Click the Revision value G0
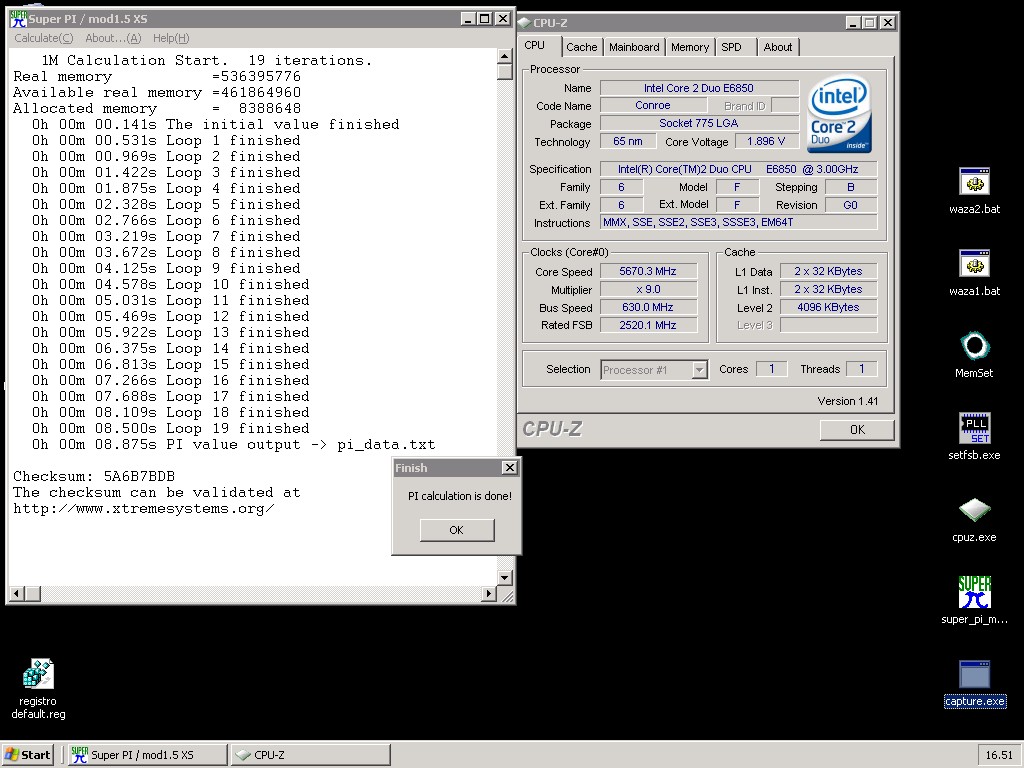The height and width of the screenshot is (768, 1024). pyautogui.click(x=850, y=205)
